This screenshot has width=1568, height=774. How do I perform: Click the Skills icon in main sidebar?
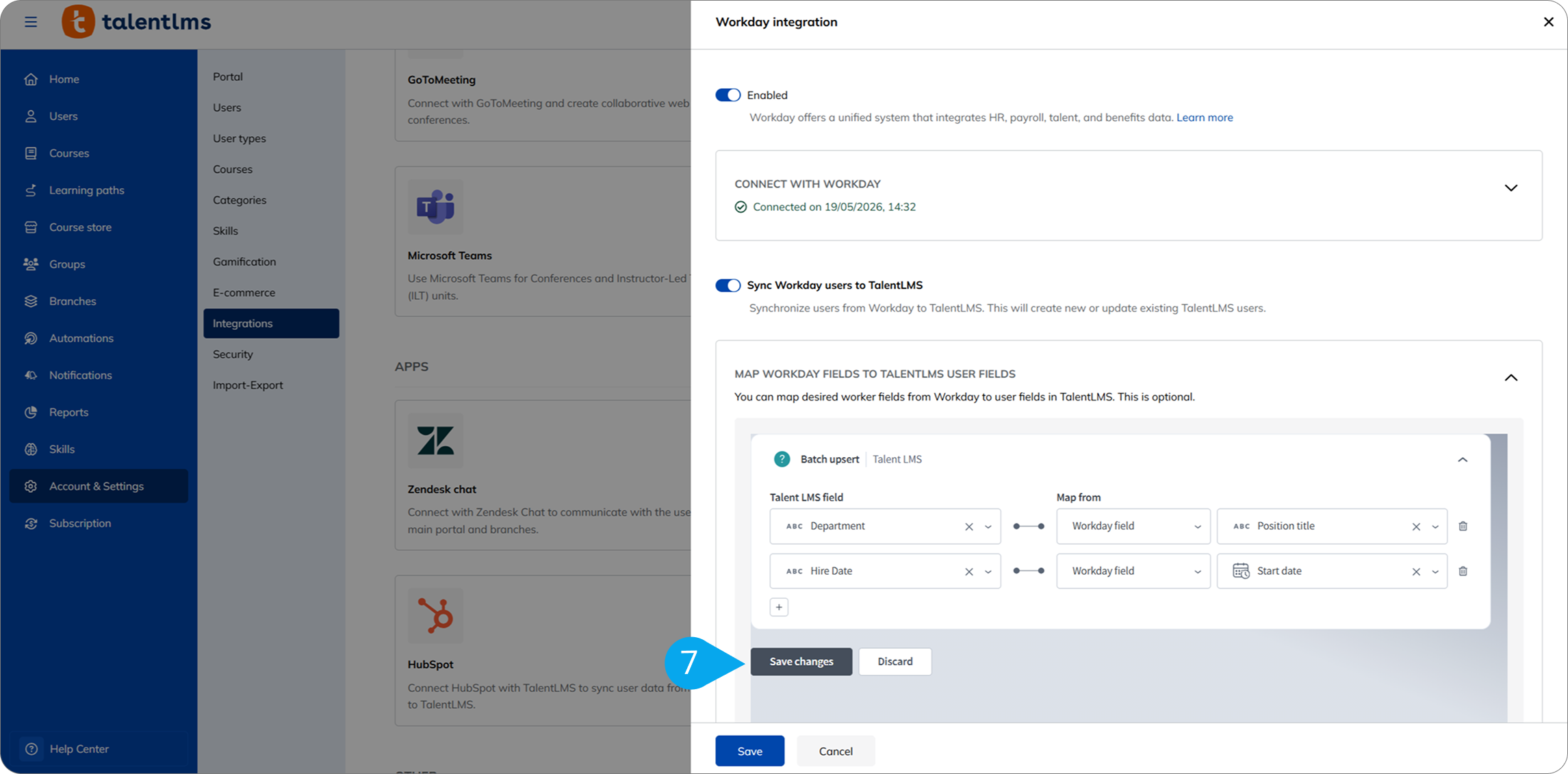(31, 449)
